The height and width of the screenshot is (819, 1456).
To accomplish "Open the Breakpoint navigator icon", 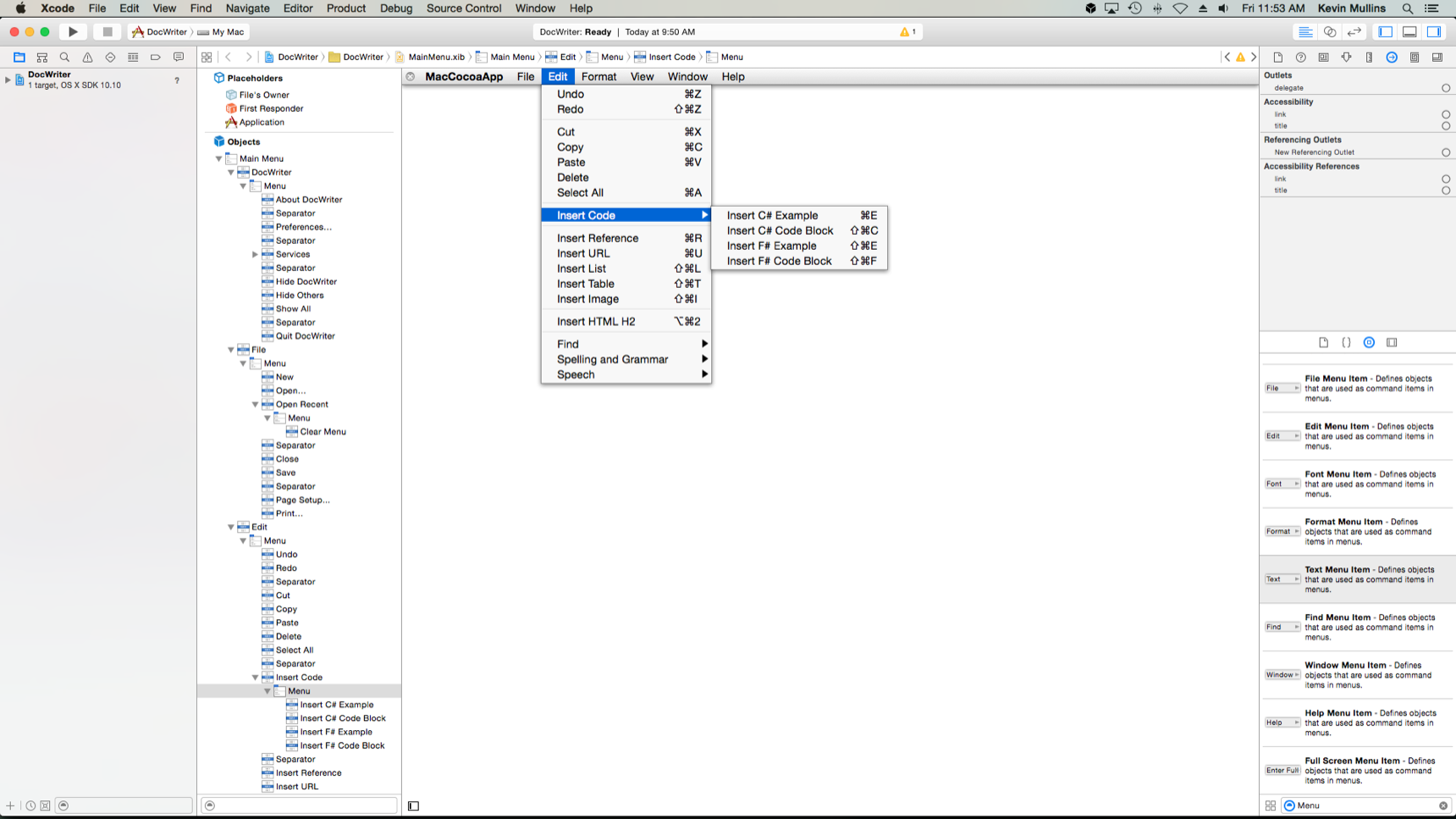I will (x=156, y=57).
